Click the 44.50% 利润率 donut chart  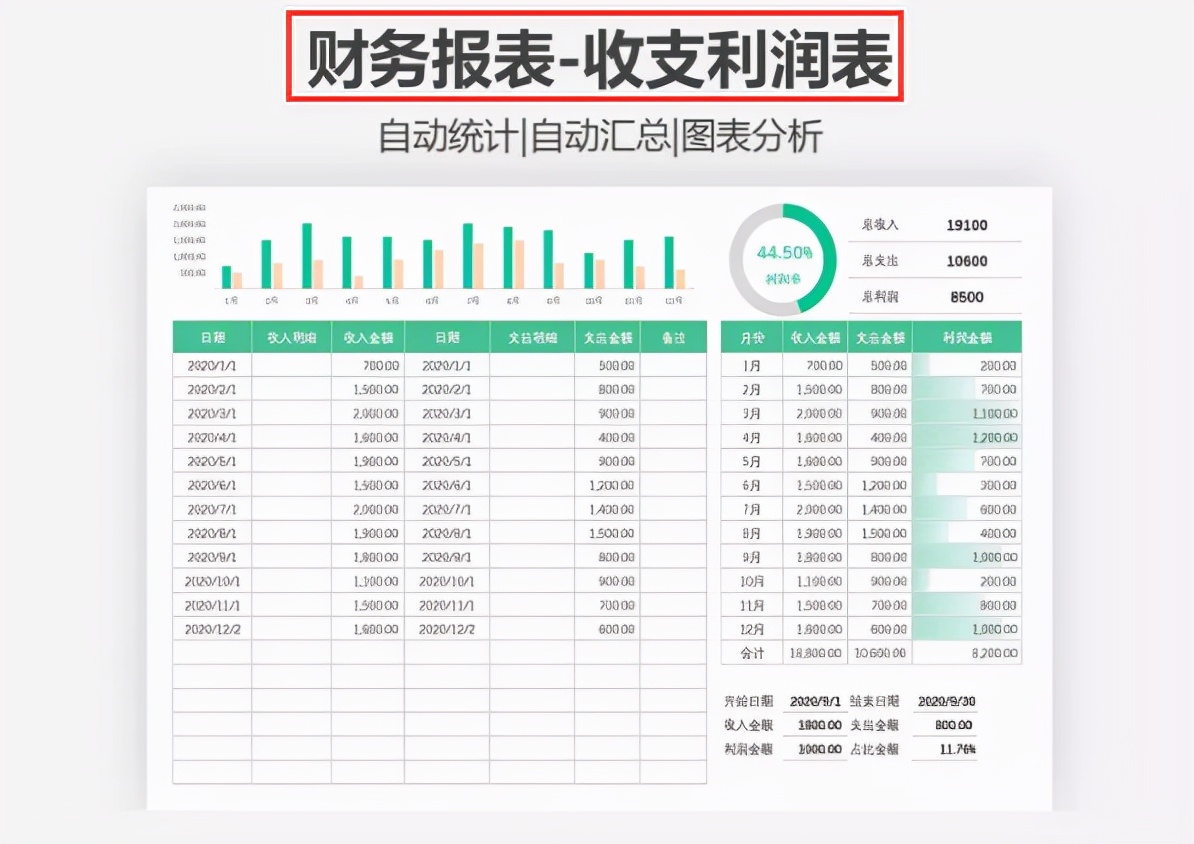[781, 258]
